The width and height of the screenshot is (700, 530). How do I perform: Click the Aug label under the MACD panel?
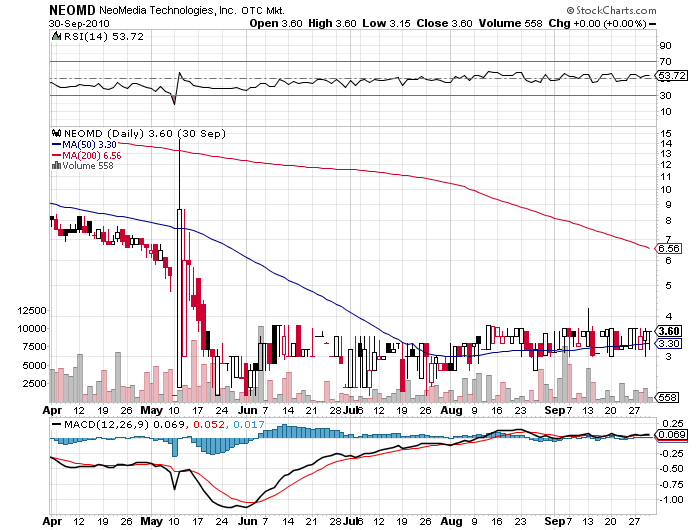tap(451, 521)
